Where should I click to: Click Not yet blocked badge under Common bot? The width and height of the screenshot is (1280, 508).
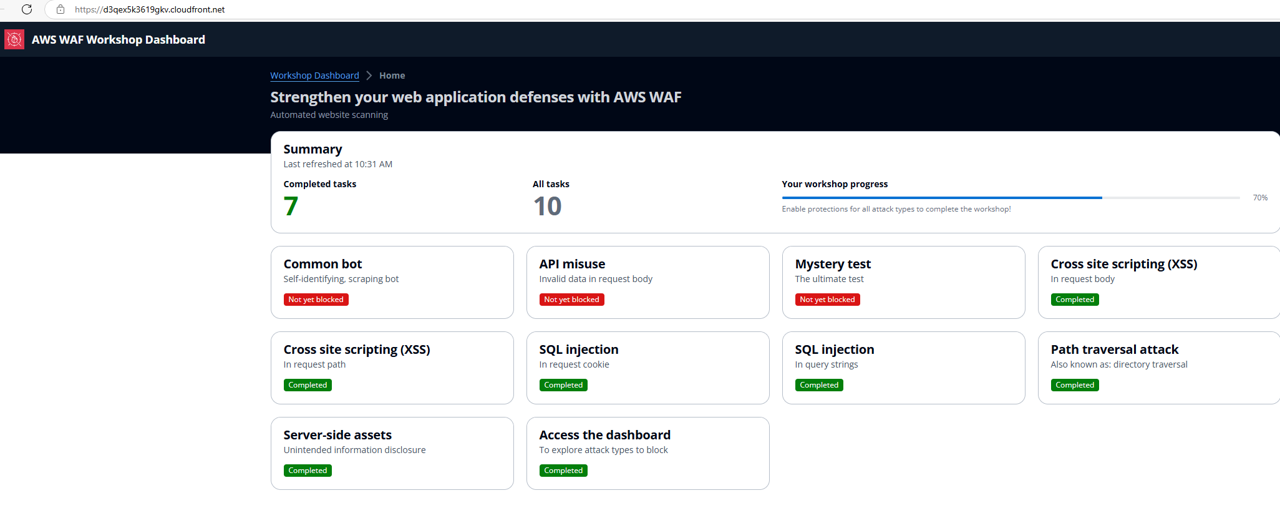[316, 300]
